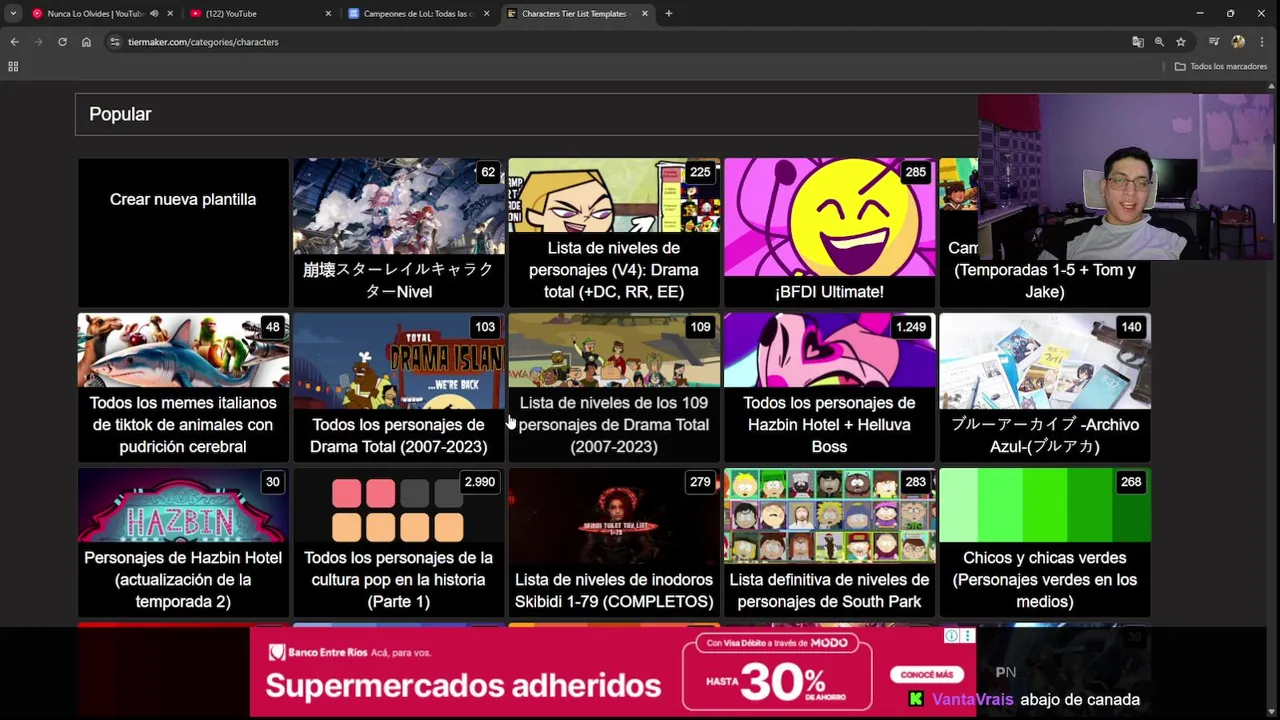
Task: Click the 1.249 count badge on Hazbin card
Action: (x=910, y=327)
